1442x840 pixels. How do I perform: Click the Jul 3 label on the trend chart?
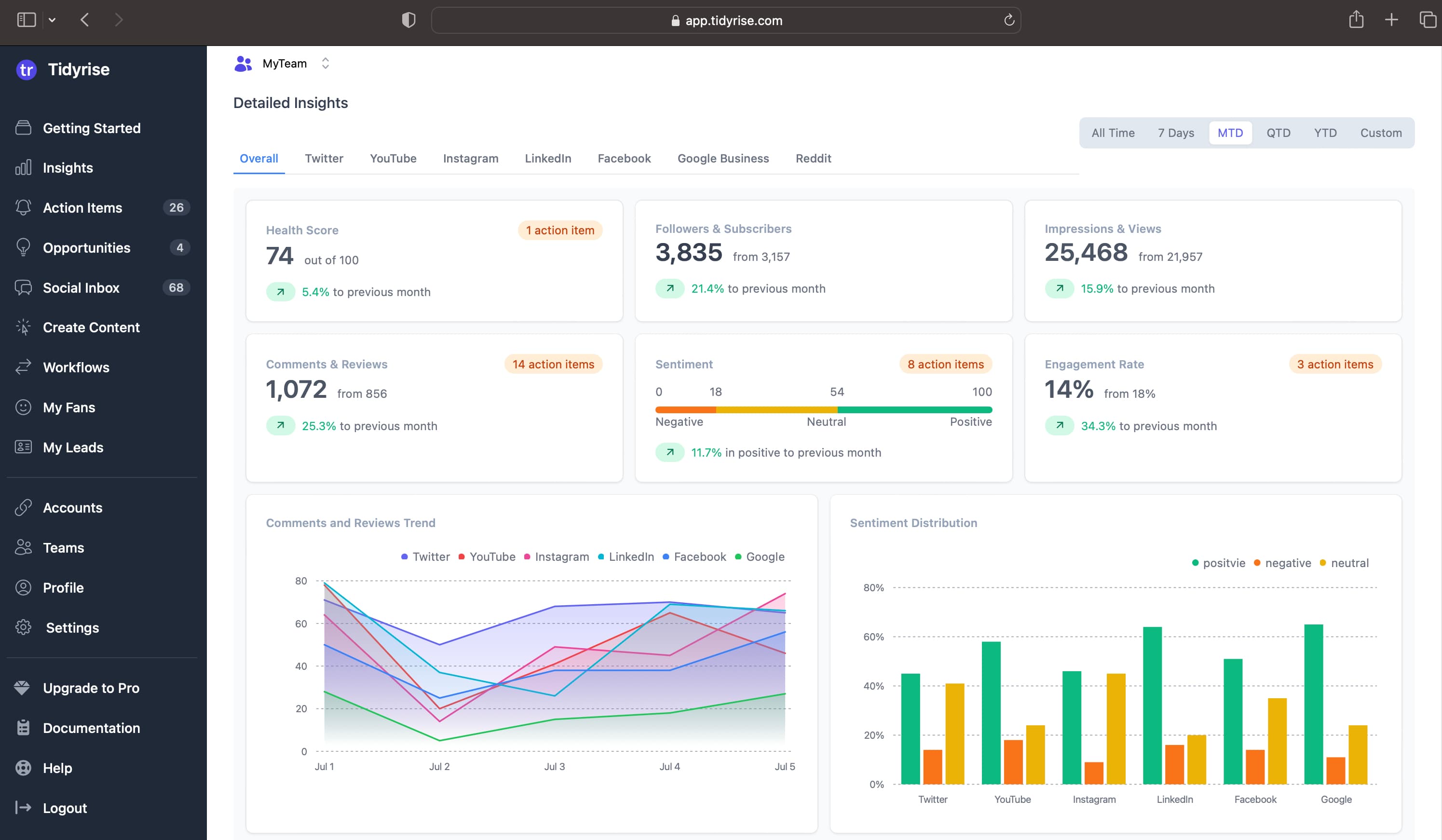click(x=555, y=767)
